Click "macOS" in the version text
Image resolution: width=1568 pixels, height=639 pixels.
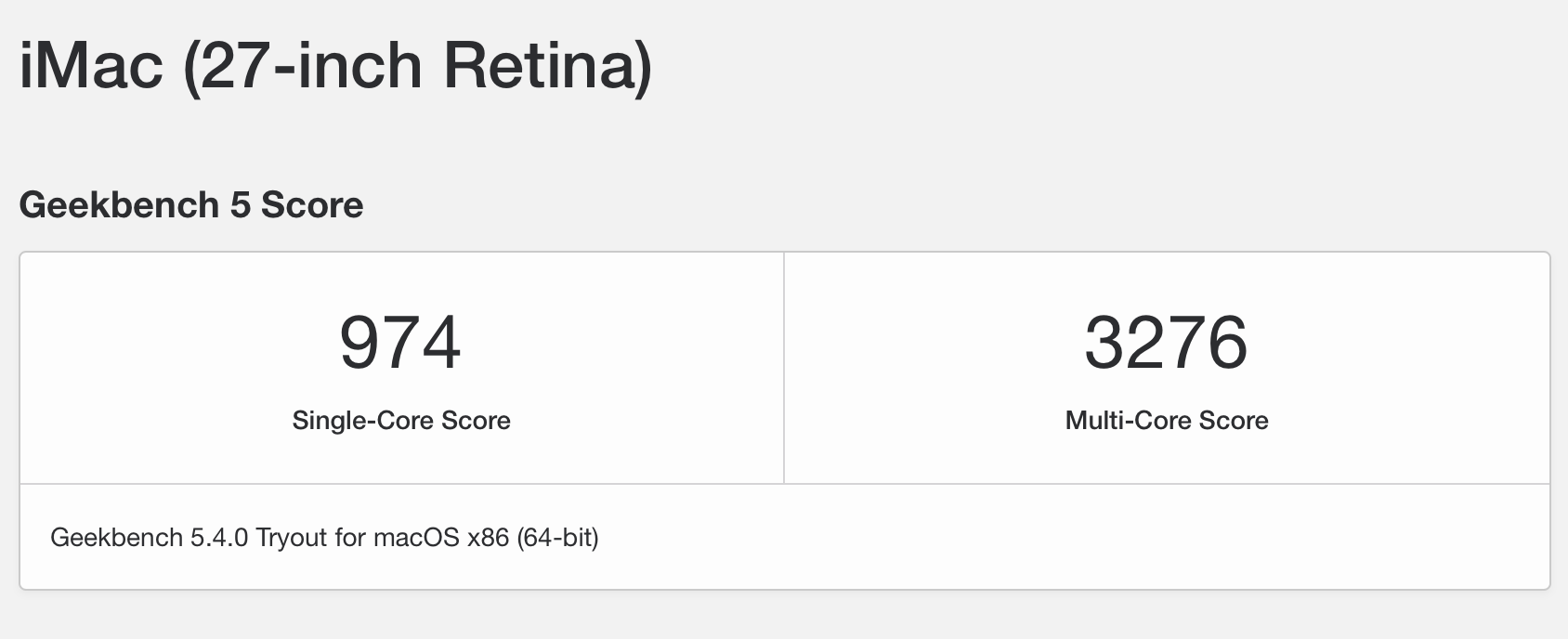point(416,538)
